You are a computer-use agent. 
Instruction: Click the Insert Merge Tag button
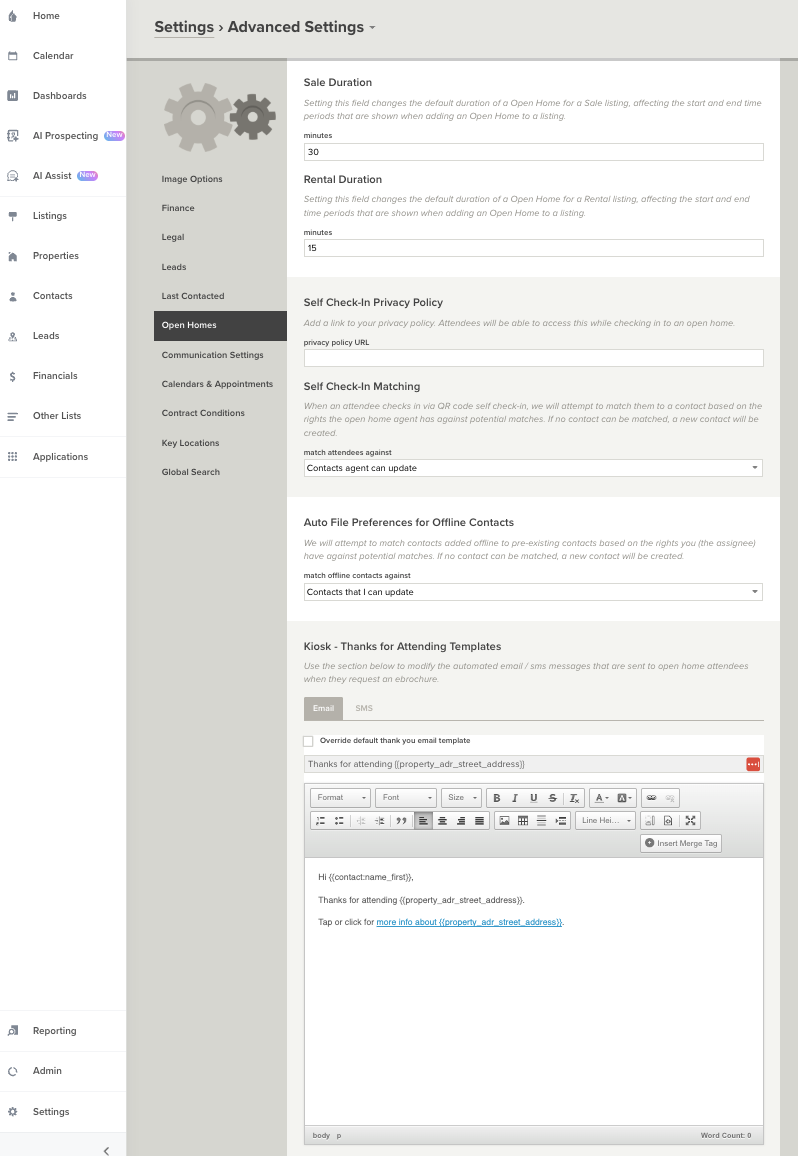click(681, 843)
